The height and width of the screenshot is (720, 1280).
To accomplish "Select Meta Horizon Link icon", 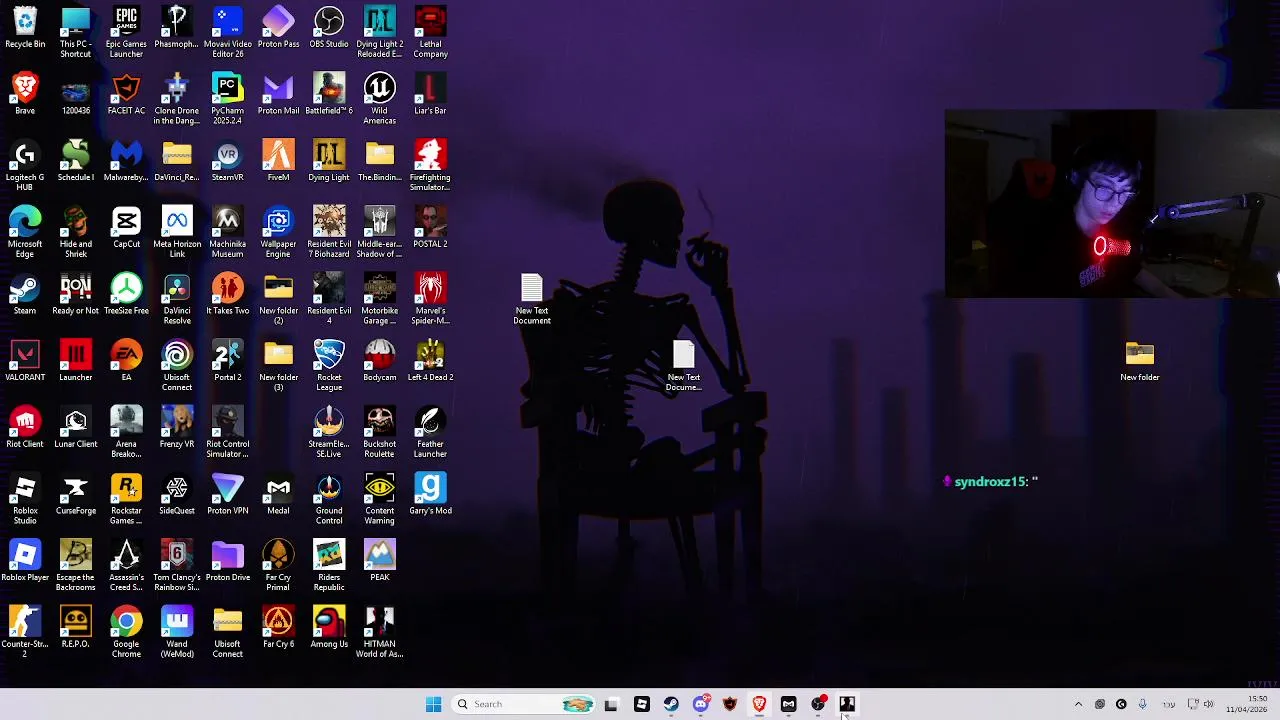I will point(177,233).
